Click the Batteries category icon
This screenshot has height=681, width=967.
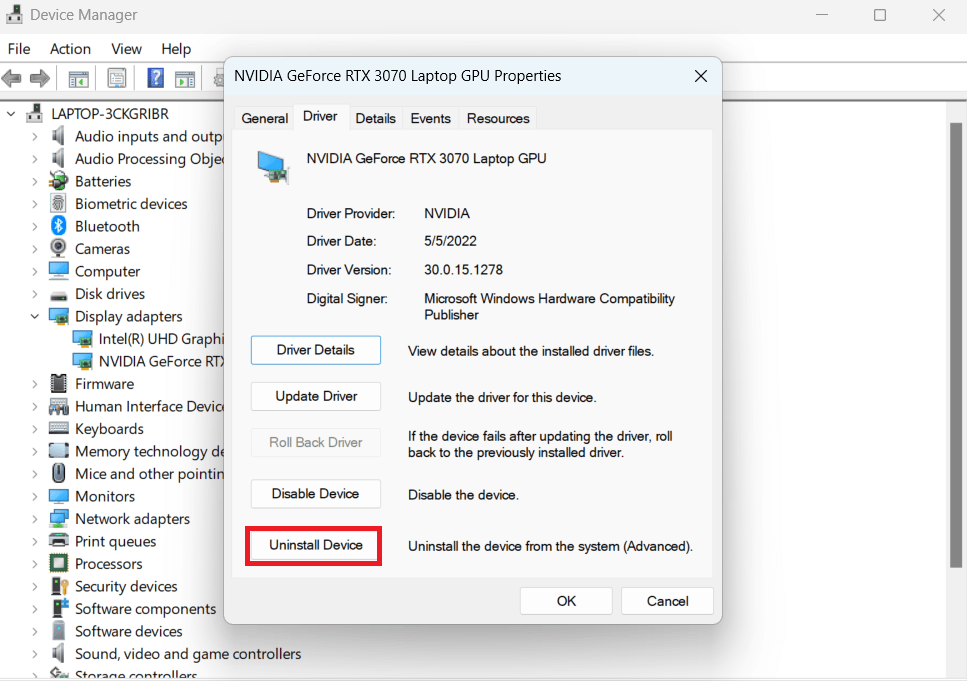point(59,181)
